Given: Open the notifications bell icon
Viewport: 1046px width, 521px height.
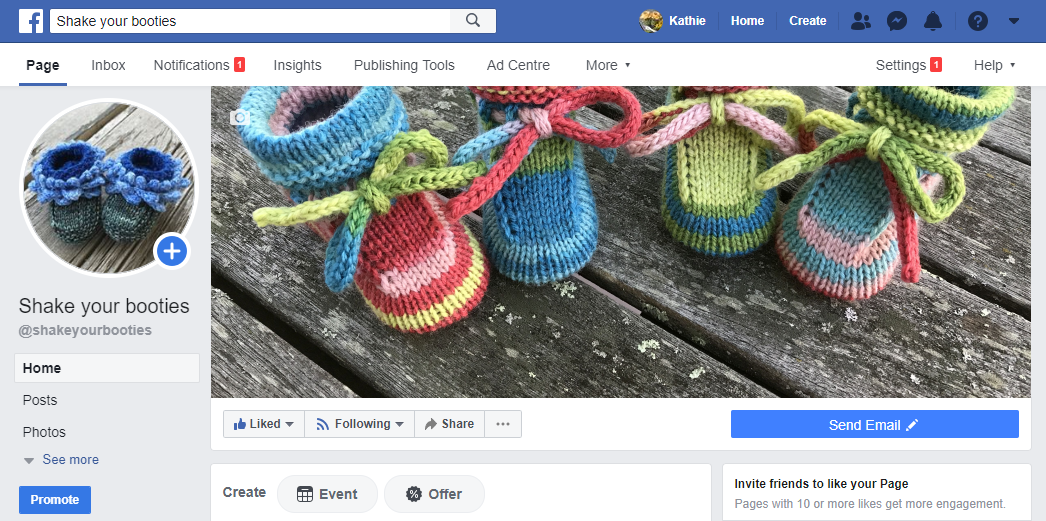Looking at the screenshot, I should [x=932, y=21].
